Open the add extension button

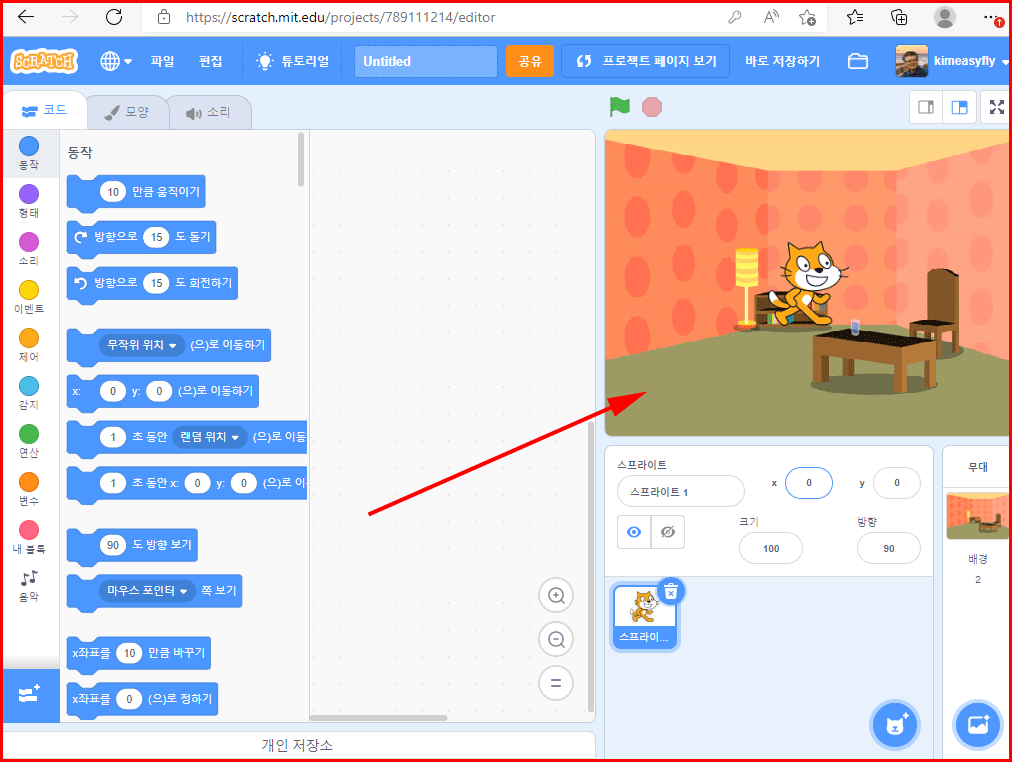click(x=30, y=695)
